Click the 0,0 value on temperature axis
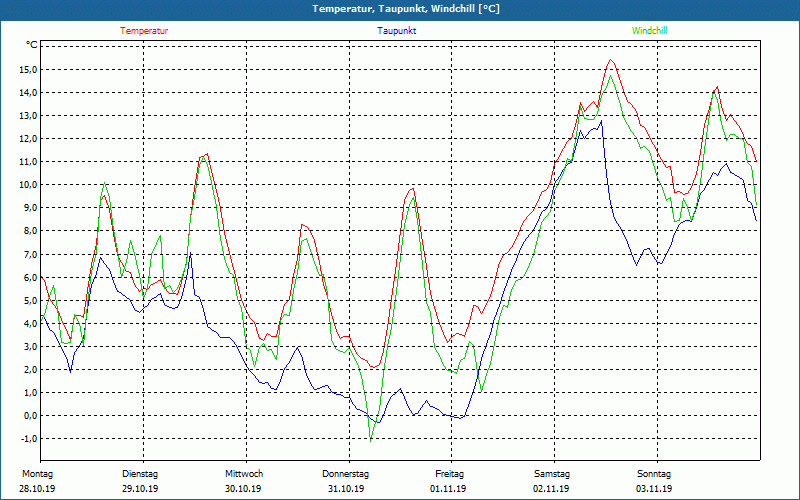This screenshot has width=800, height=500. pos(30,415)
